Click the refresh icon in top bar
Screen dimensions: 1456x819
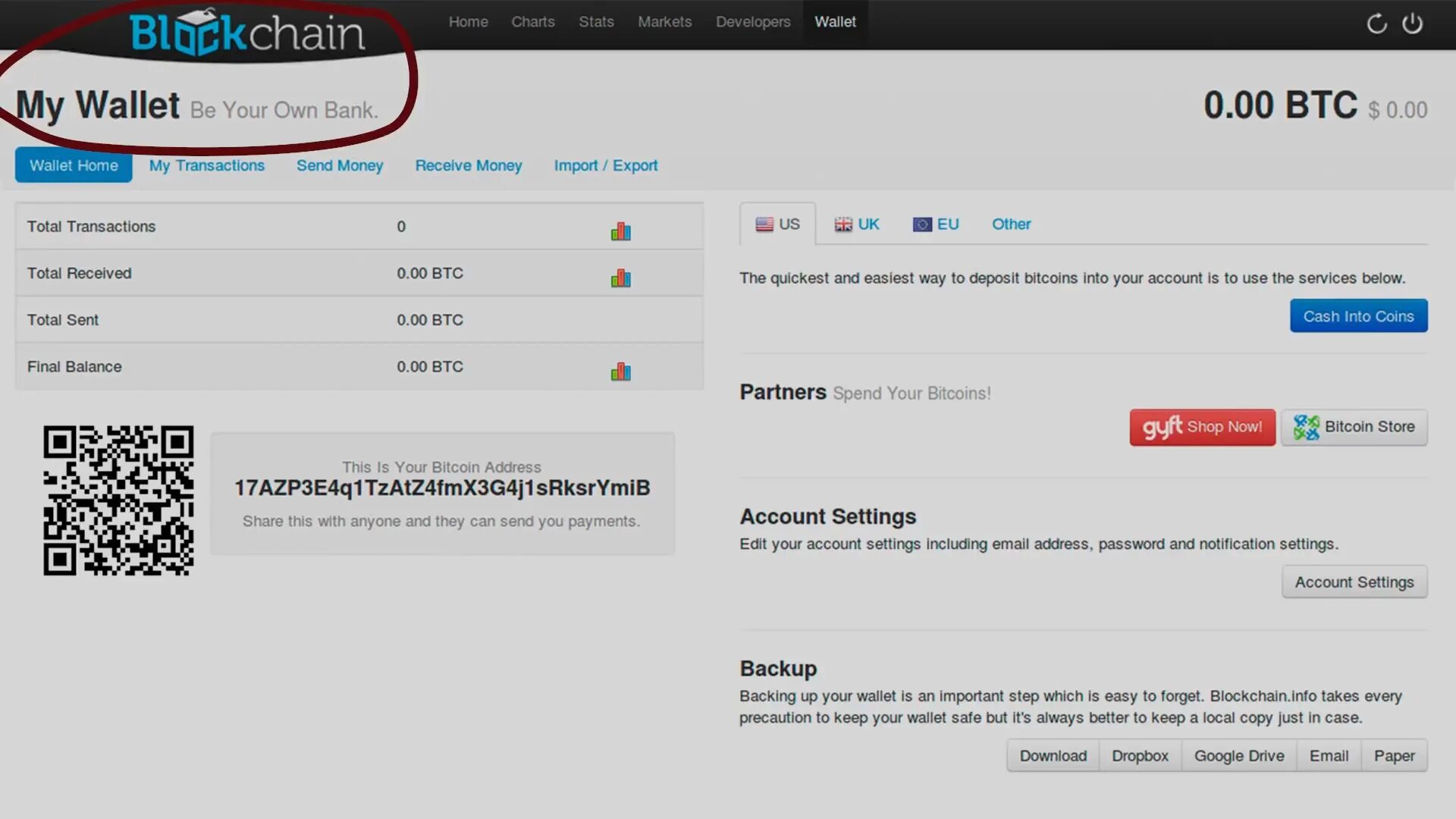point(1376,24)
